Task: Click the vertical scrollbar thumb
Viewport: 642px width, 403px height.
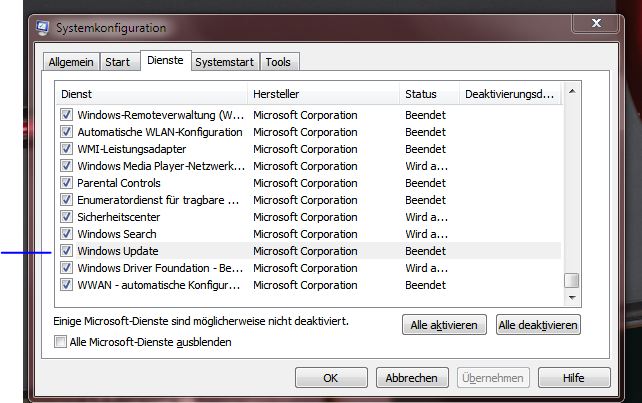Action: click(x=572, y=281)
